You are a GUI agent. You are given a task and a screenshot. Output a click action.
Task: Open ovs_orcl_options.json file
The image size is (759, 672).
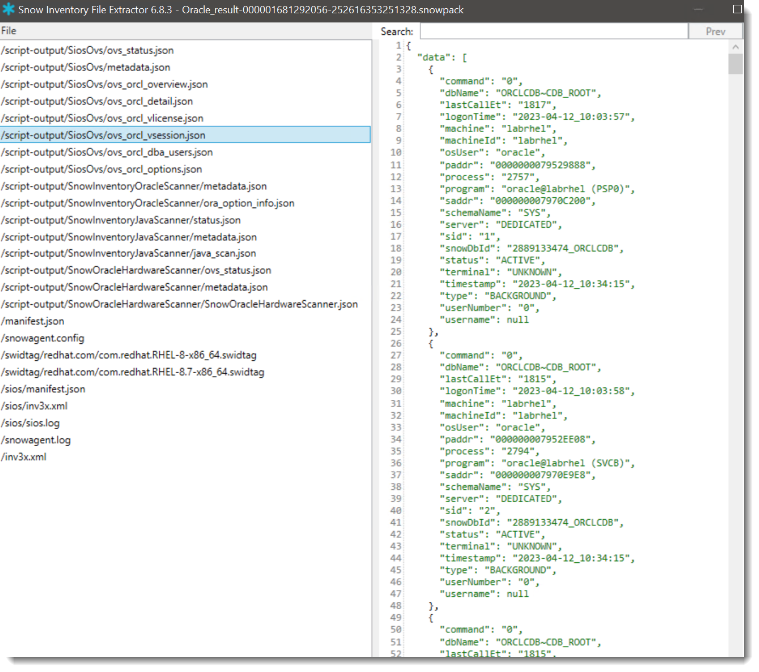(x=102, y=169)
